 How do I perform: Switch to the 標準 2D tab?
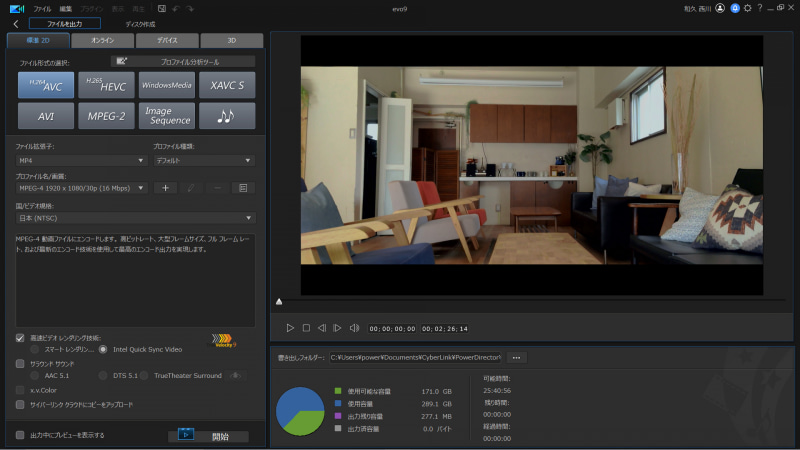(38, 40)
